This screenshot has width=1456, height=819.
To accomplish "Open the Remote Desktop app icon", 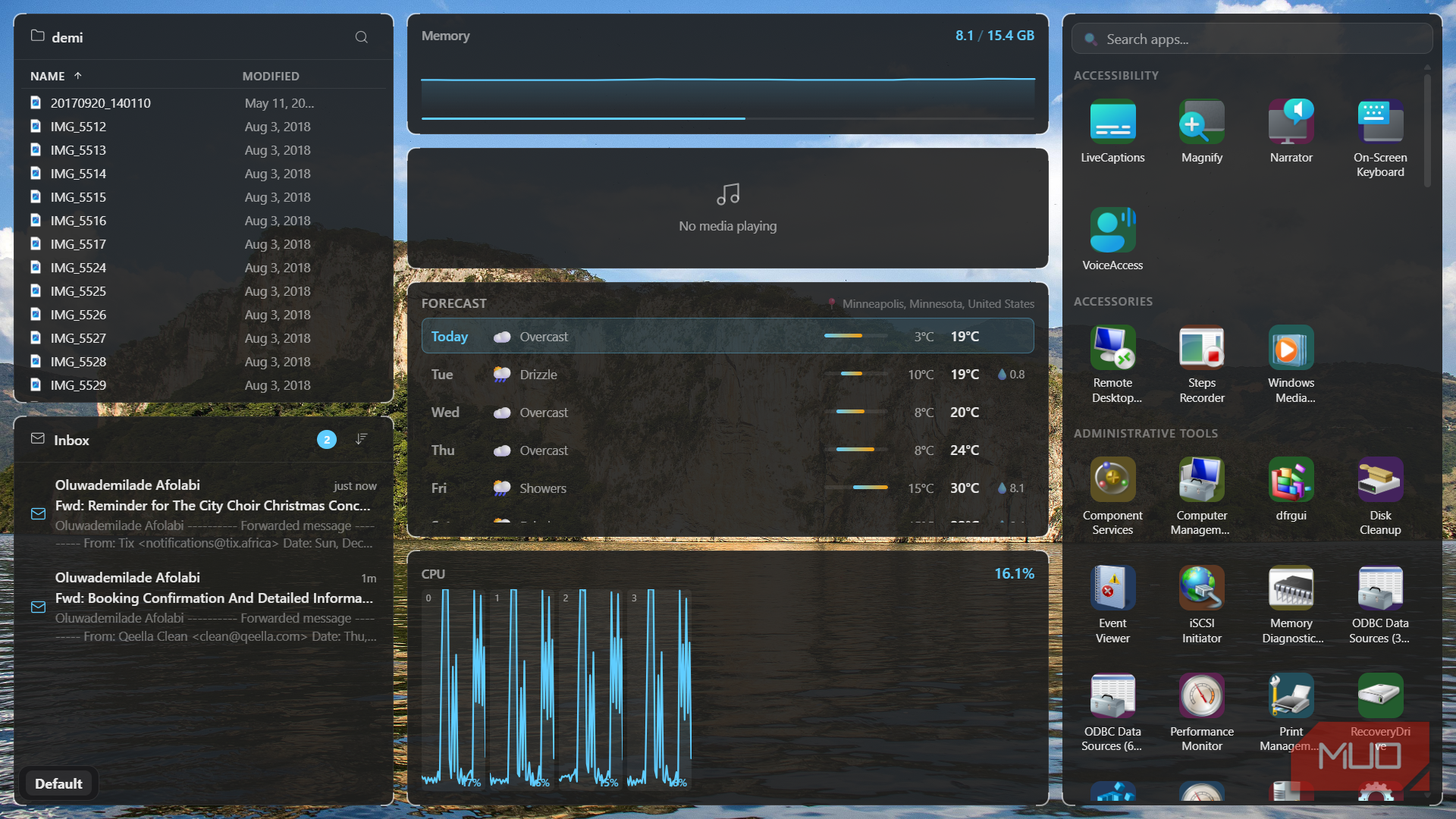I will pos(1112,347).
